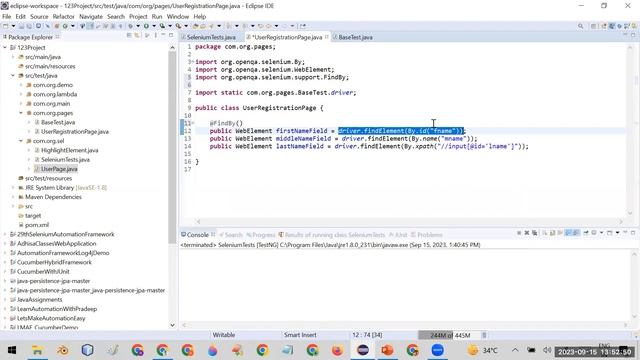640x360 pixels.
Task: Expand the com.org.lambda package
Action: [x=21, y=94]
